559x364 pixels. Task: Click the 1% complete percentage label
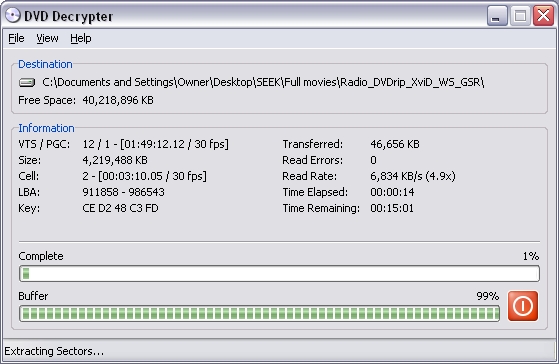[531, 256]
